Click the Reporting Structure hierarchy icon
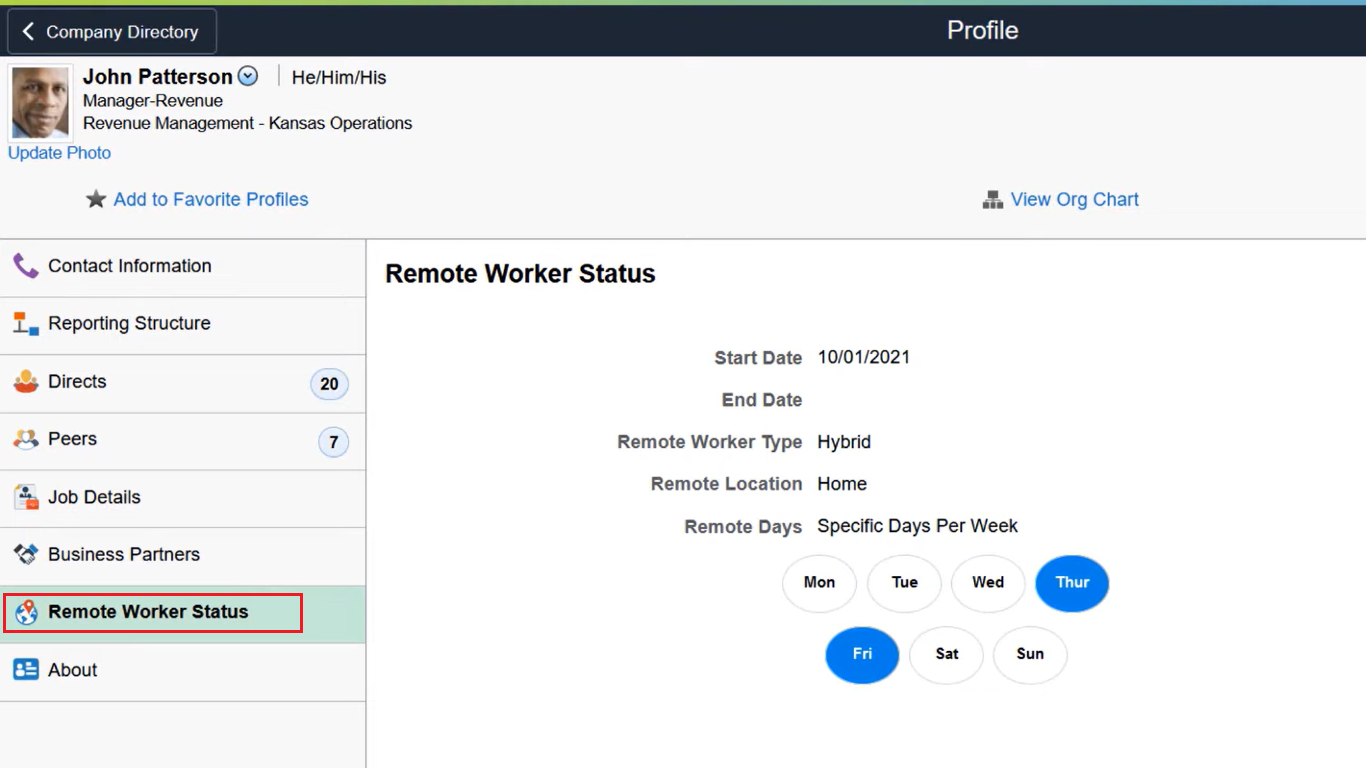Screen dimensions: 1366x768 click(25, 323)
